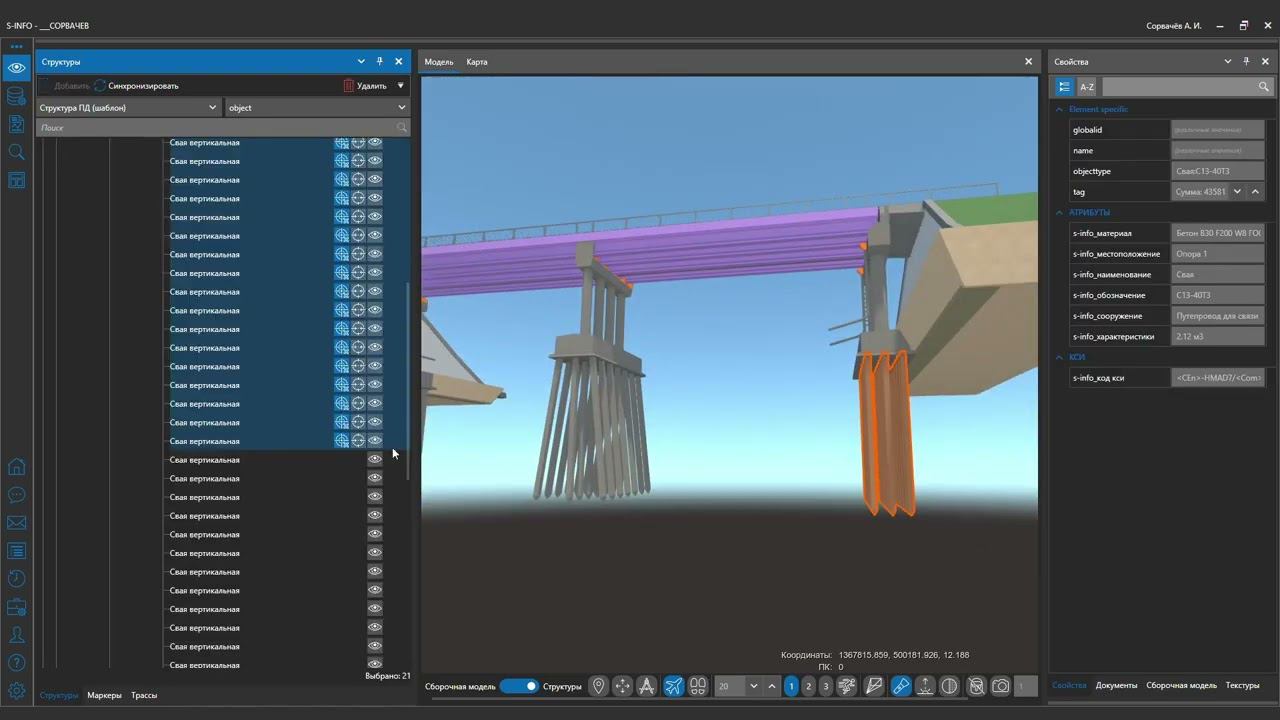
Task: Select the compass measuring tool
Action: tap(647, 686)
